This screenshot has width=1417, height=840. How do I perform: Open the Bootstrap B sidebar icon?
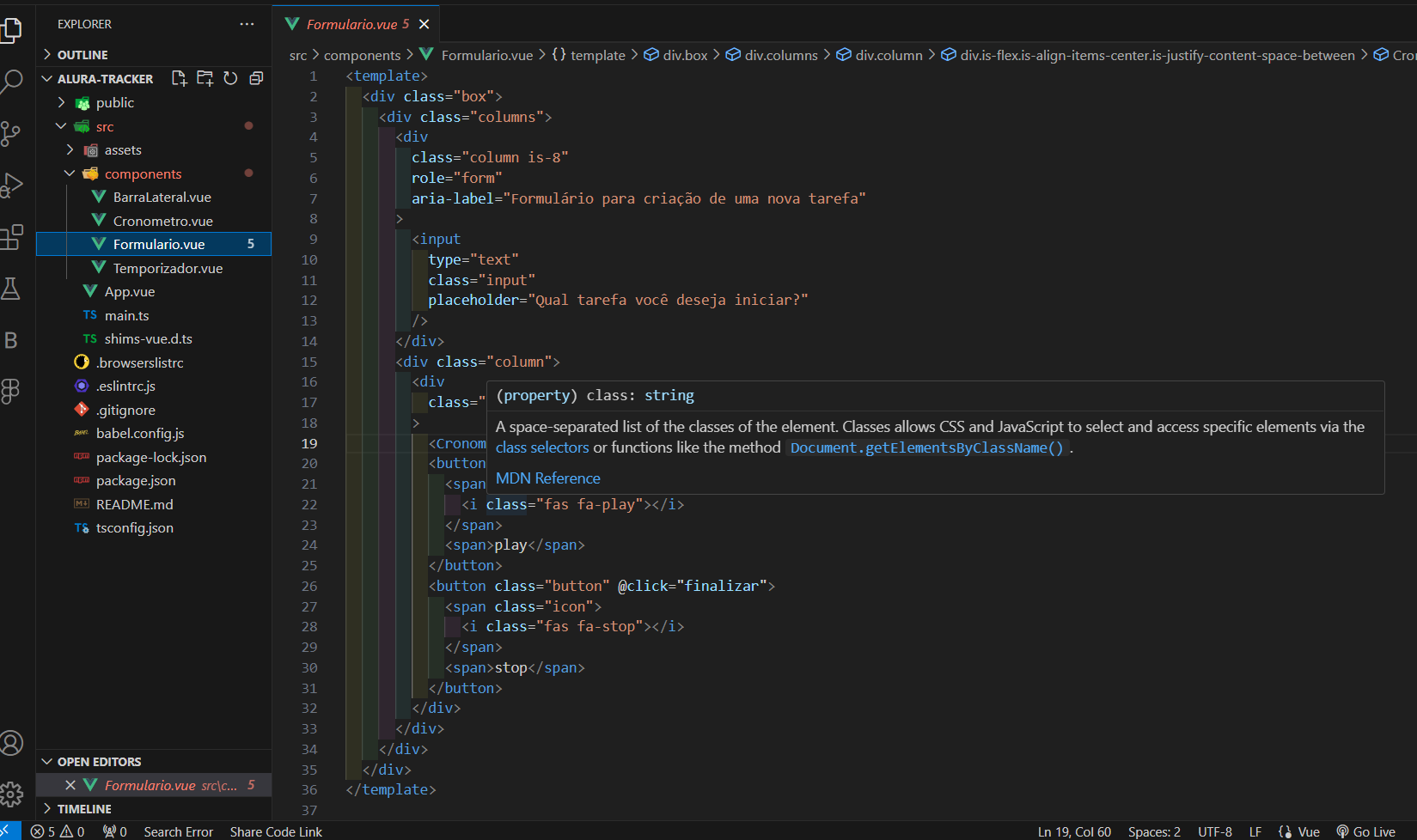click(11, 340)
